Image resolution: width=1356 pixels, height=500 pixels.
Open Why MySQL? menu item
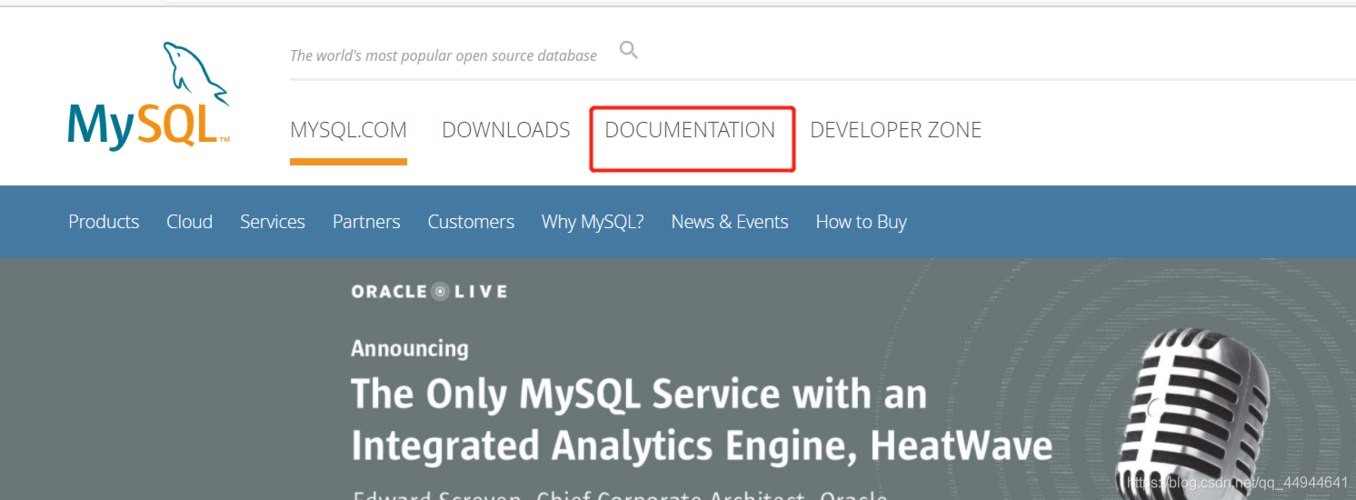(593, 222)
